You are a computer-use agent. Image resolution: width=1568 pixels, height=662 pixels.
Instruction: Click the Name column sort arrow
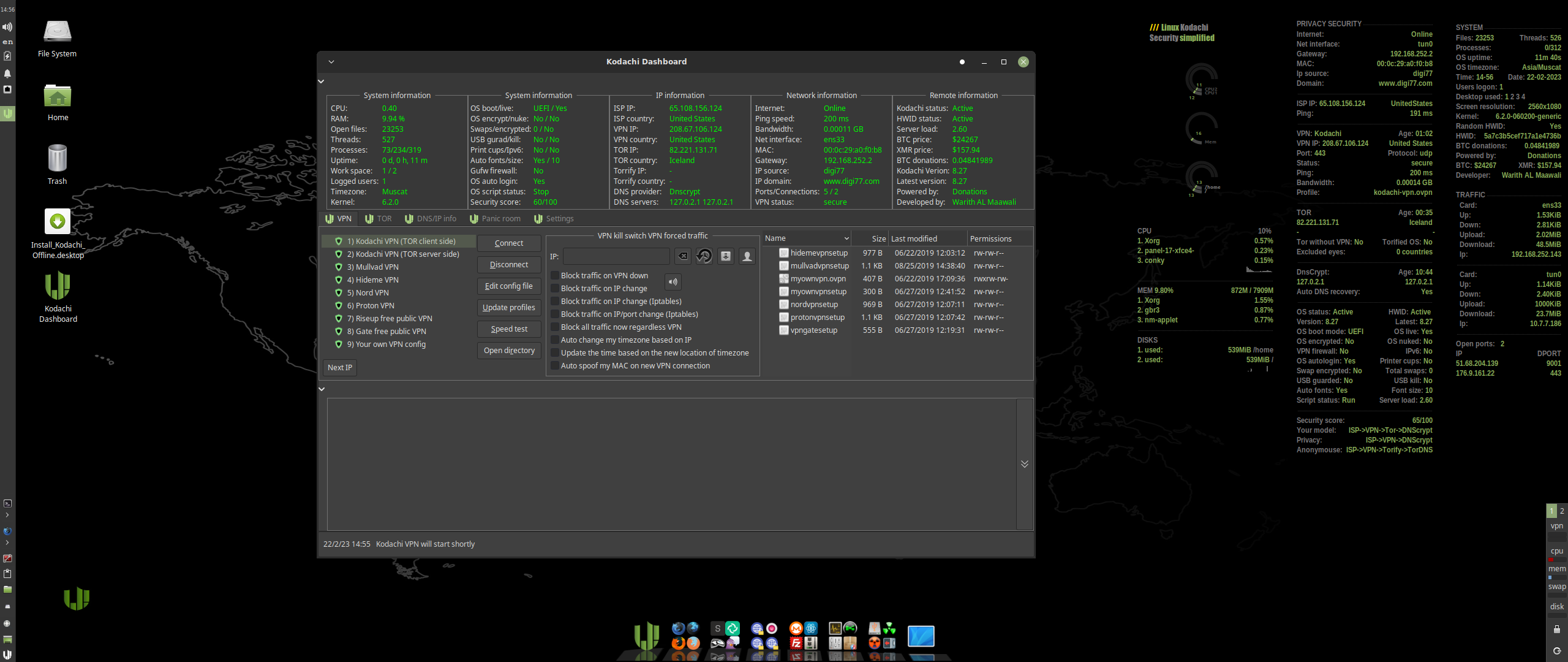846,238
